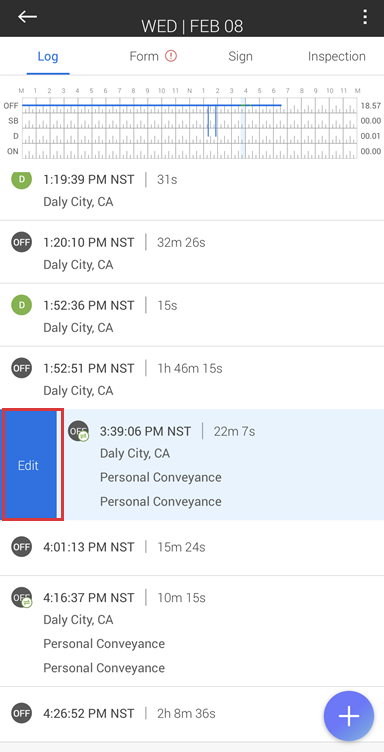Image resolution: width=384 pixels, height=752 pixels.
Task: Select the 4:26:52 PM 2h 8m entry
Action: coord(192,714)
